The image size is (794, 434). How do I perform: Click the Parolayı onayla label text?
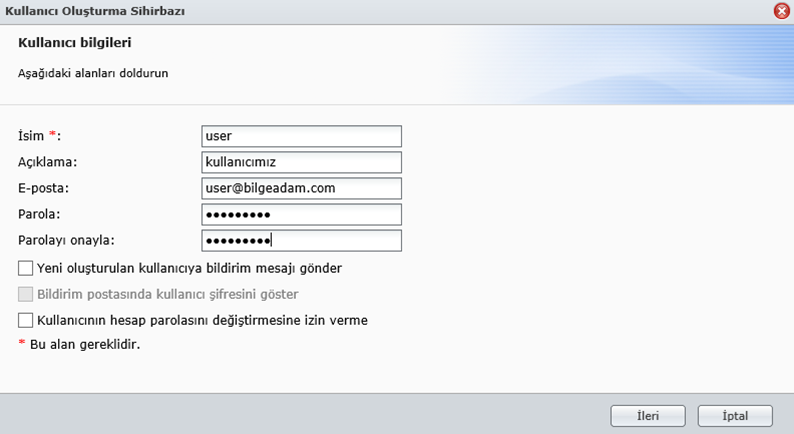(66, 241)
